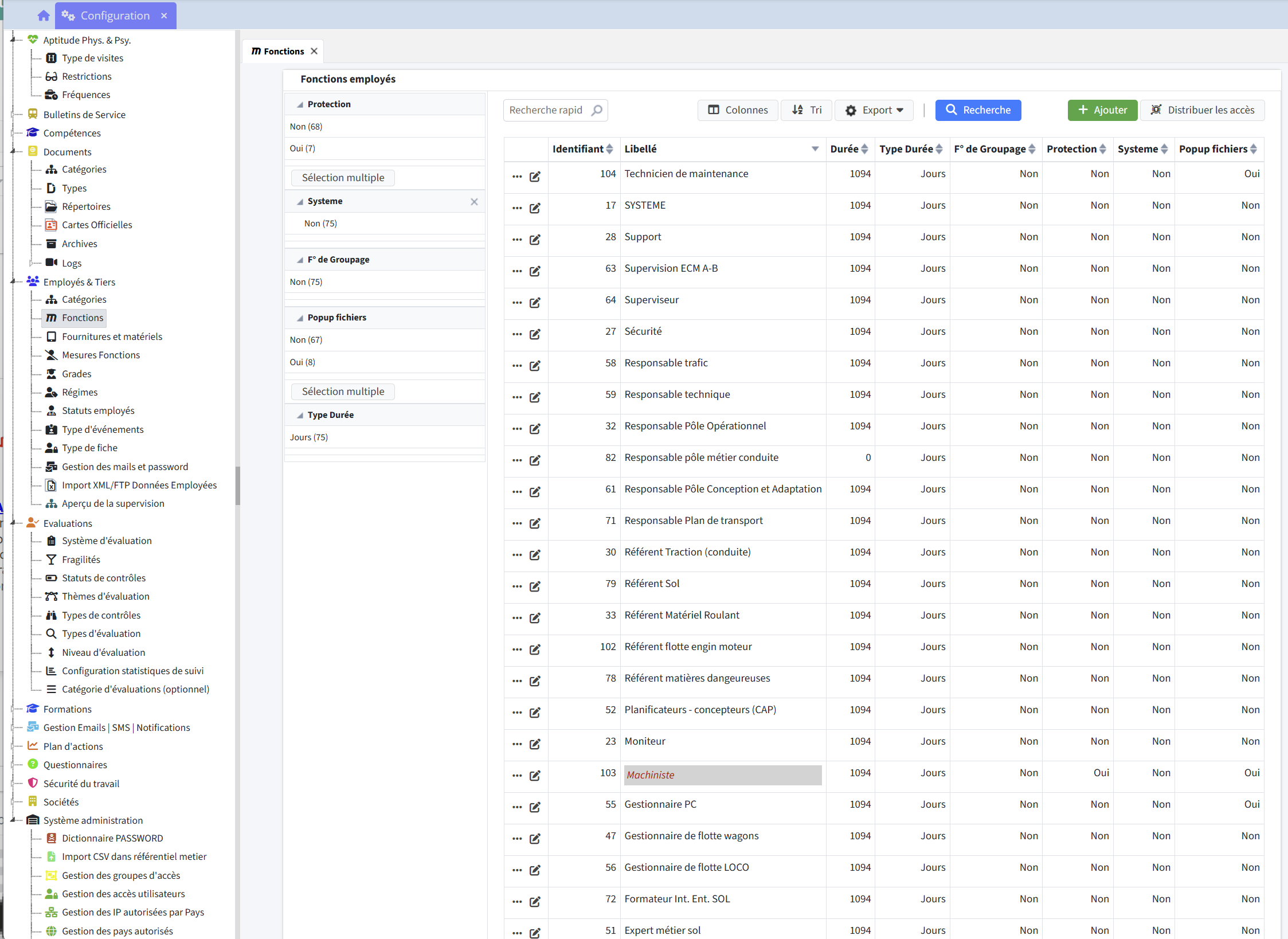
Task: Switch to the Configuration tab
Action: [114, 15]
